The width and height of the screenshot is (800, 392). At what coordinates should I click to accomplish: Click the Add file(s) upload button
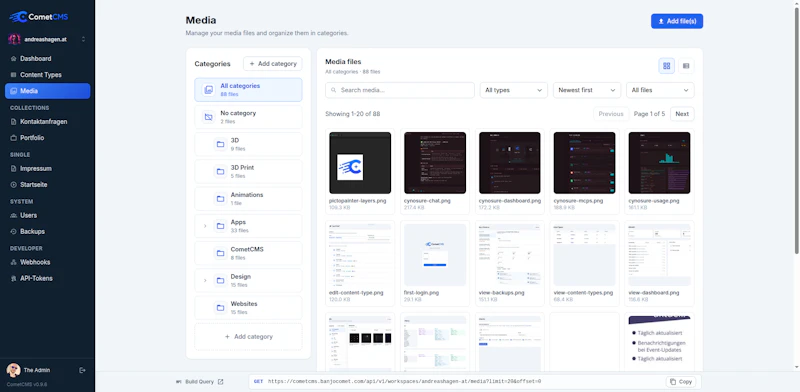(x=677, y=21)
